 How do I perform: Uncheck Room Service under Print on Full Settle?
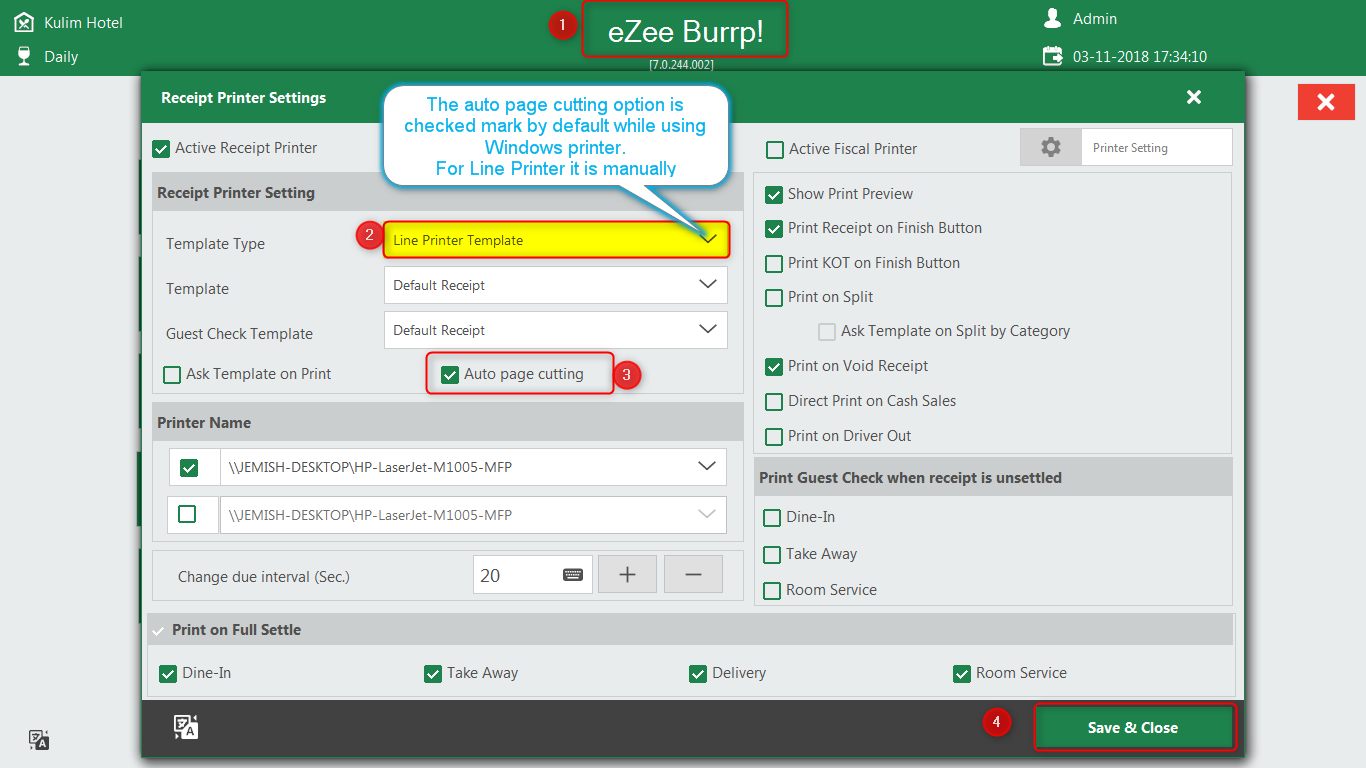tap(962, 674)
